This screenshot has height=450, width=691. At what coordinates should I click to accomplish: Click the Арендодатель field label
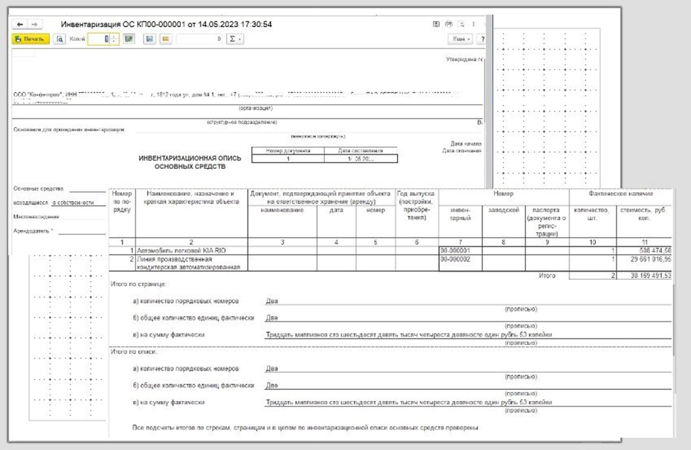click(x=33, y=231)
